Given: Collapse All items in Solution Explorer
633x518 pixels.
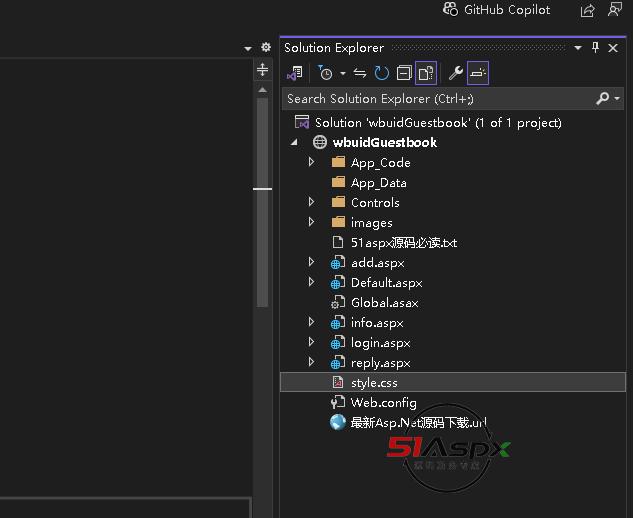Looking at the screenshot, I should 404,73.
